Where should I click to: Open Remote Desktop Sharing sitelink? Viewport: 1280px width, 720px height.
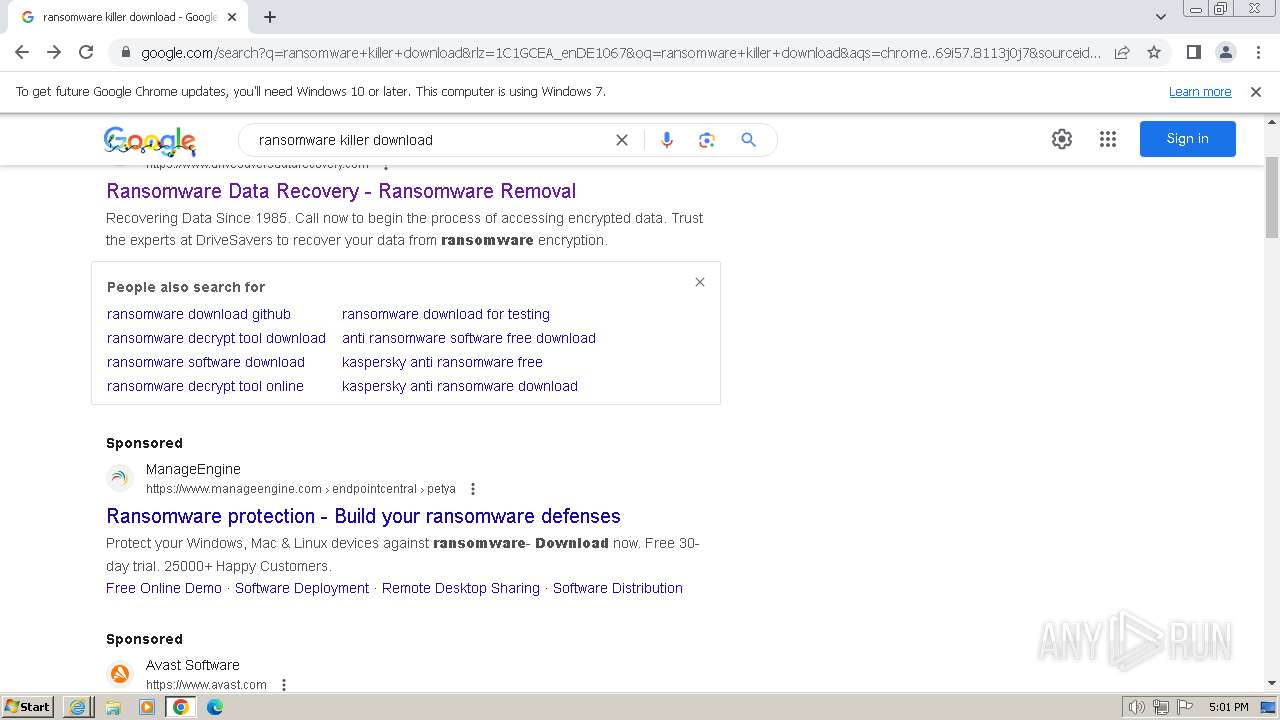click(x=461, y=588)
